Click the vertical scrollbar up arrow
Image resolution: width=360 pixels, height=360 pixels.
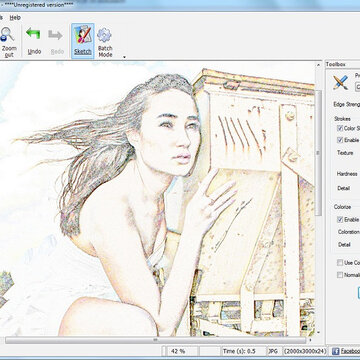pyautogui.click(x=318, y=65)
